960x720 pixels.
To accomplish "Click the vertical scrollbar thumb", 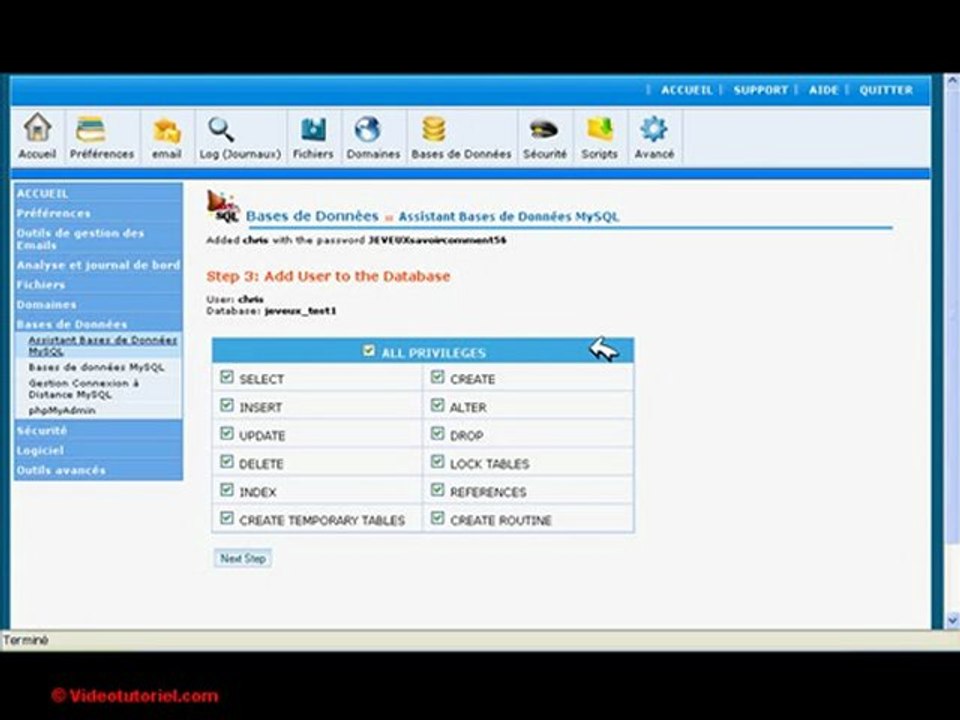I will (x=952, y=315).
